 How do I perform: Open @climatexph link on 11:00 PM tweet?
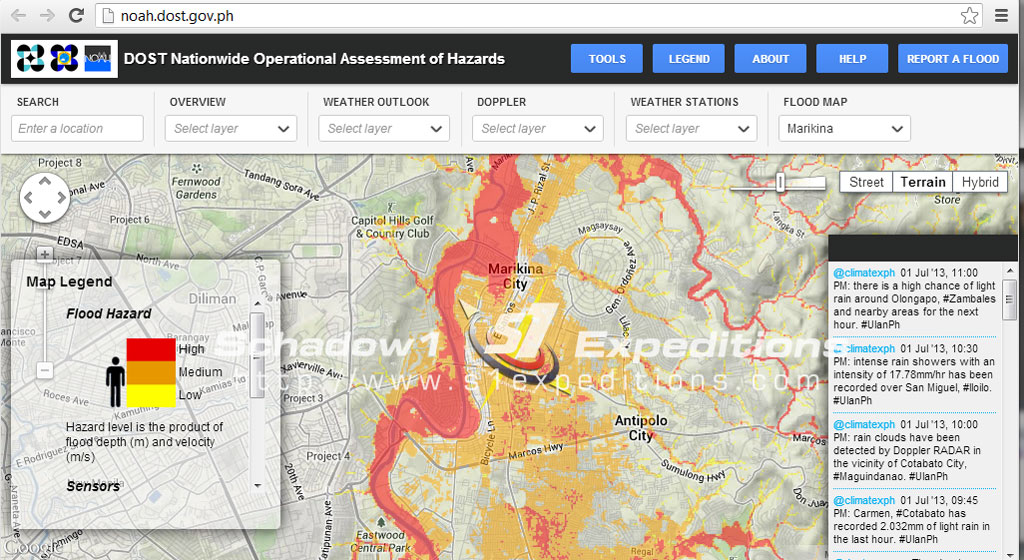pos(863,273)
